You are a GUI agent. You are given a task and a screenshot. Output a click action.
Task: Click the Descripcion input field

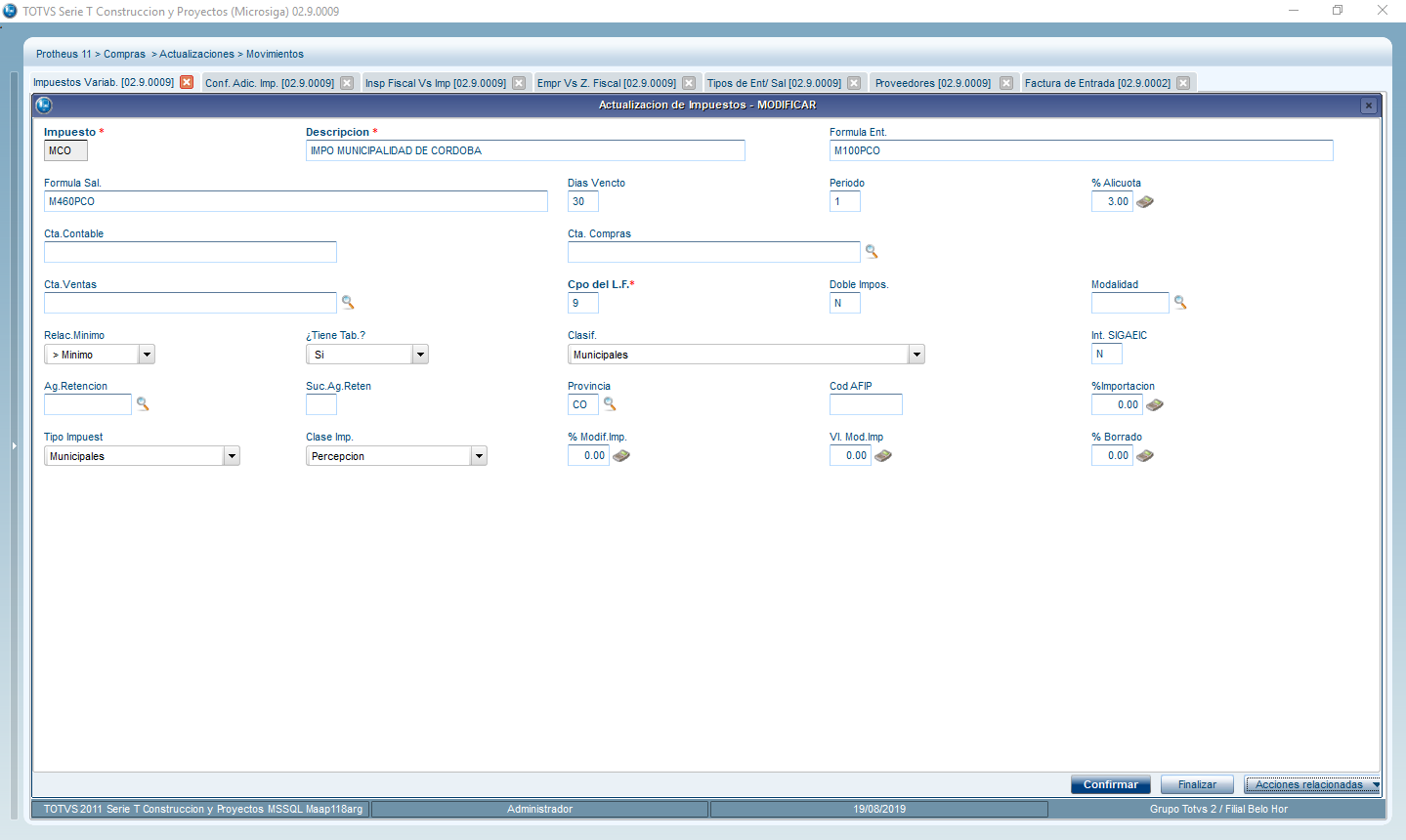[526, 150]
